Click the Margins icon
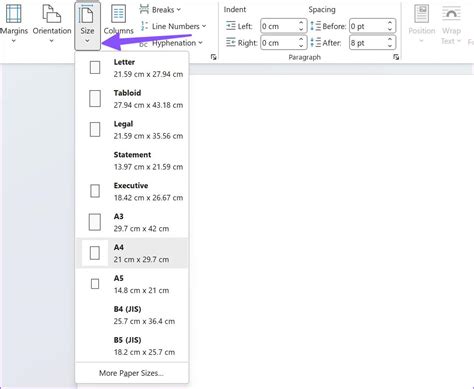This screenshot has width=474, height=389. pos(14,13)
